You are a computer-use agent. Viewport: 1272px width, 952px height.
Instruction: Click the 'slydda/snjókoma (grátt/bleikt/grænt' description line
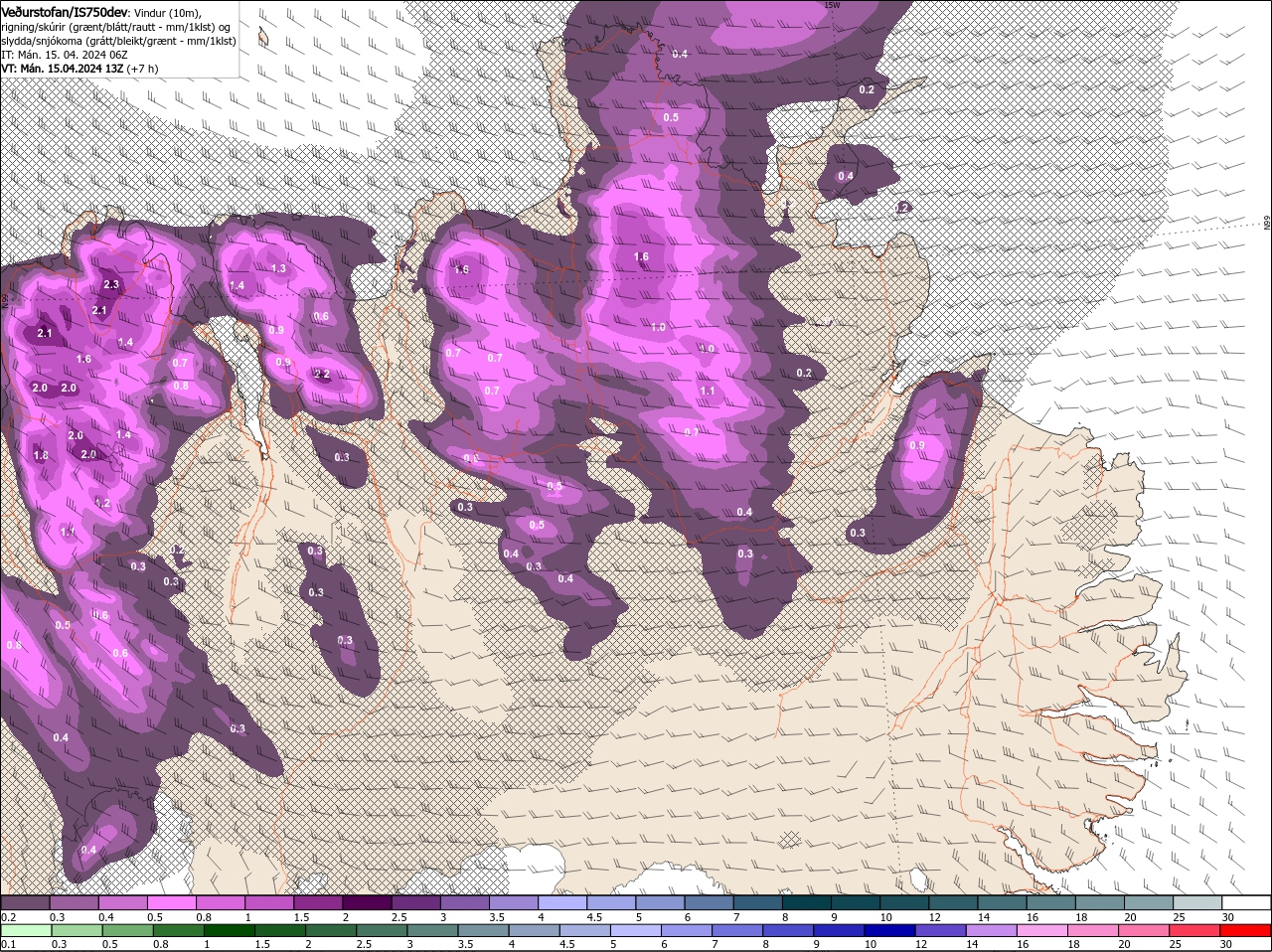coord(118,41)
